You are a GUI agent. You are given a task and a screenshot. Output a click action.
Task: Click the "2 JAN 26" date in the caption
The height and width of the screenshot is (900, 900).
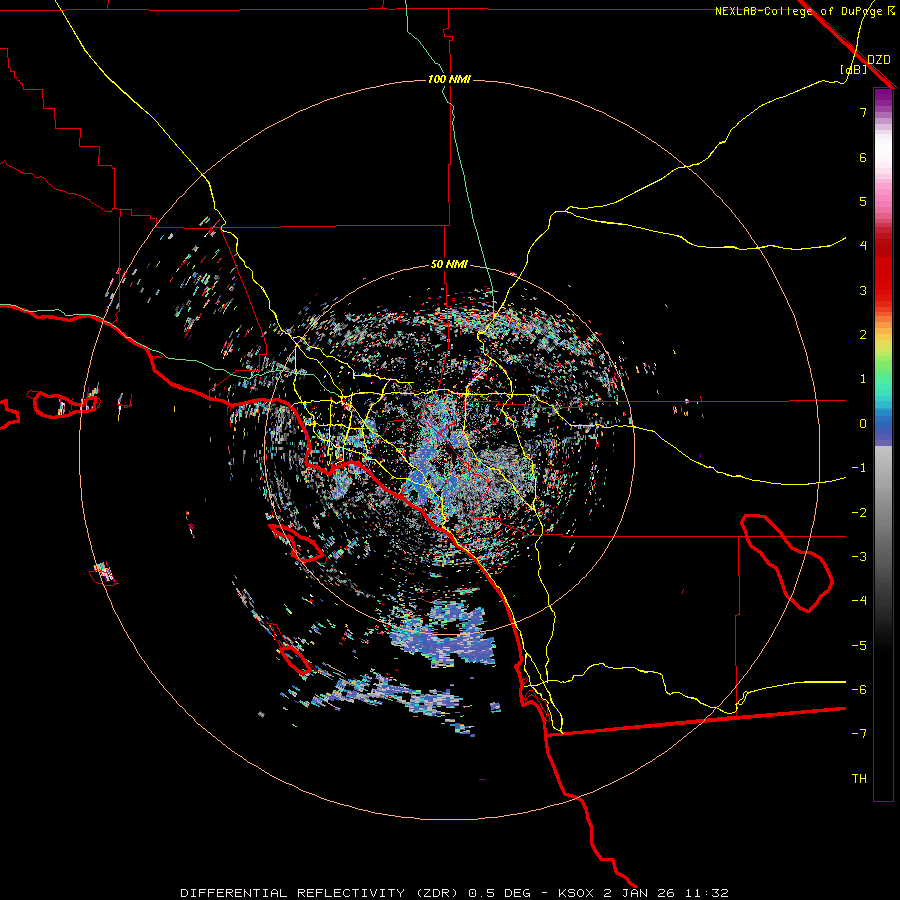[x=639, y=893]
